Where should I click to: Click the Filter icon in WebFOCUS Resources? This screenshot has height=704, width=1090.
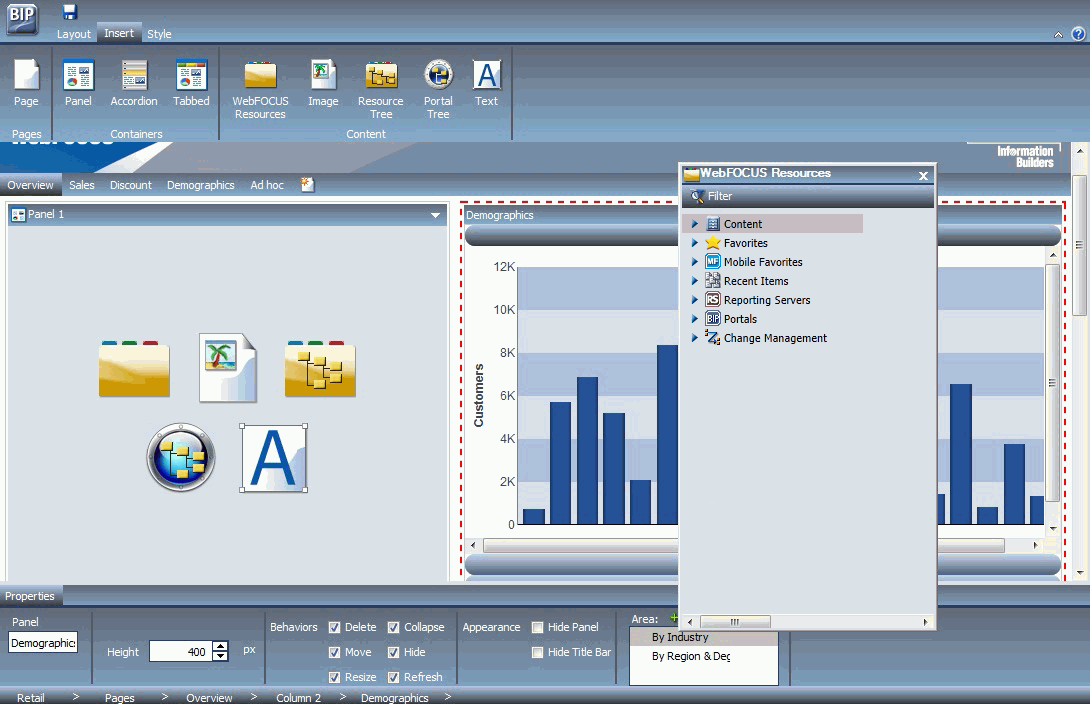tap(697, 197)
